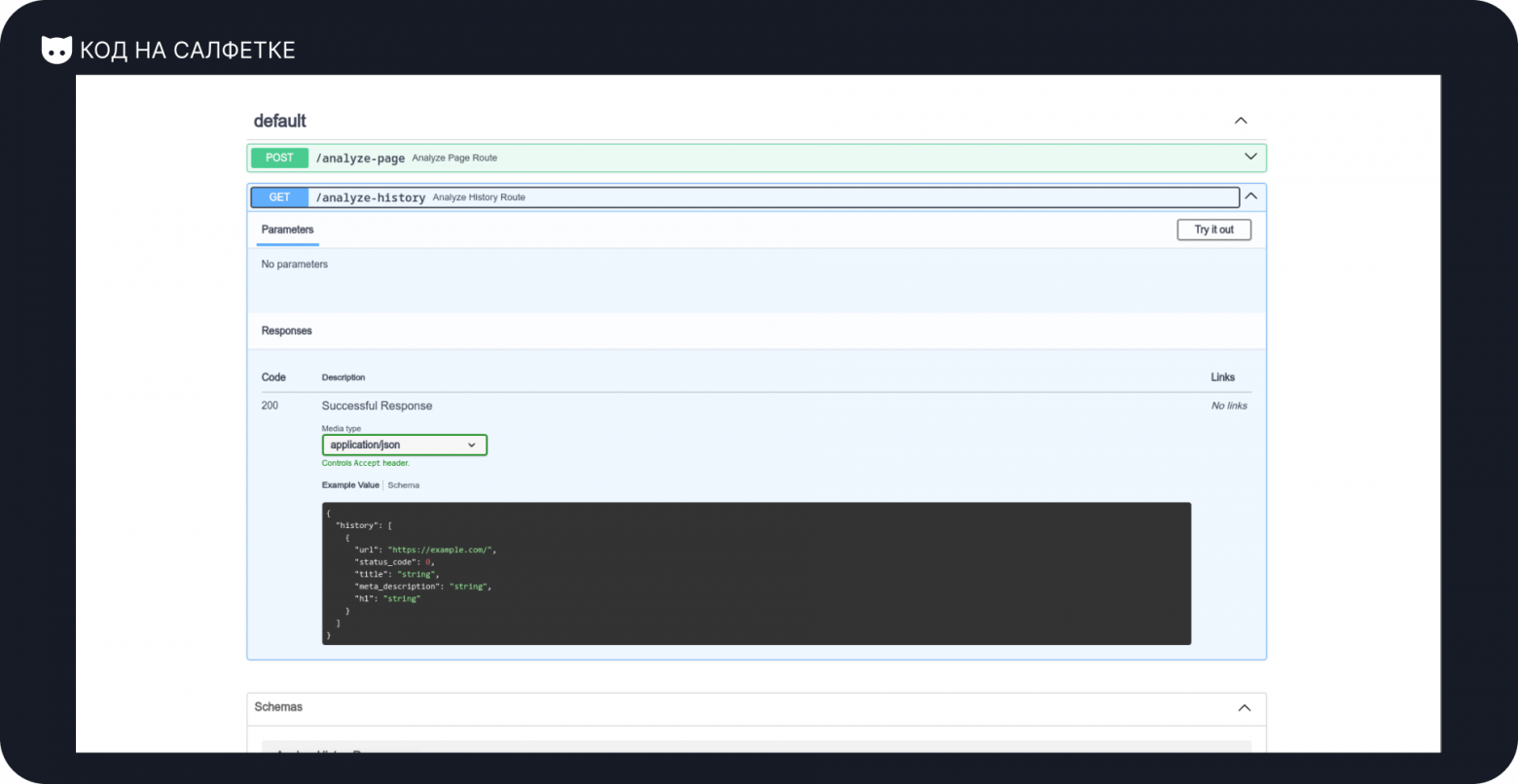Open the application/json media type dropdown

coord(404,445)
